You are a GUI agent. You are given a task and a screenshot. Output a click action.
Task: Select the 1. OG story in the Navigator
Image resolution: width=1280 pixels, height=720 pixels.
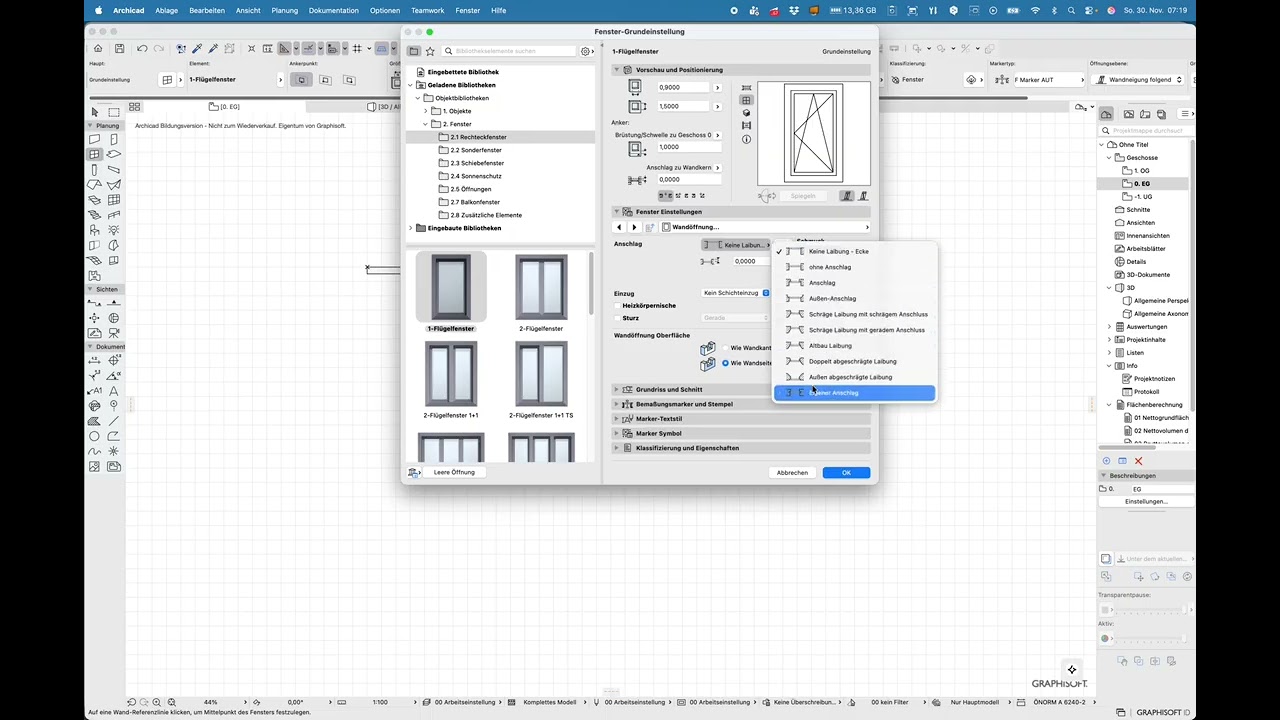pos(1141,171)
